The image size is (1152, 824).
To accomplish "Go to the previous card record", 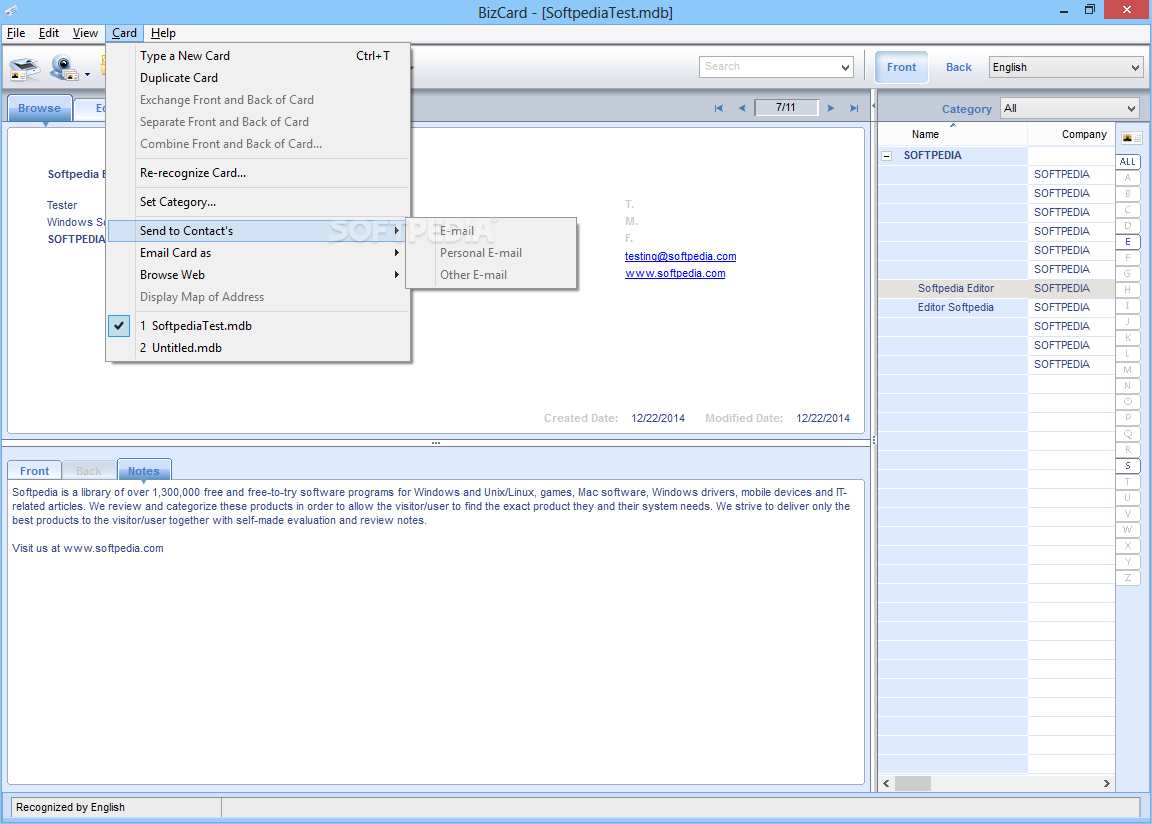I will pos(742,108).
